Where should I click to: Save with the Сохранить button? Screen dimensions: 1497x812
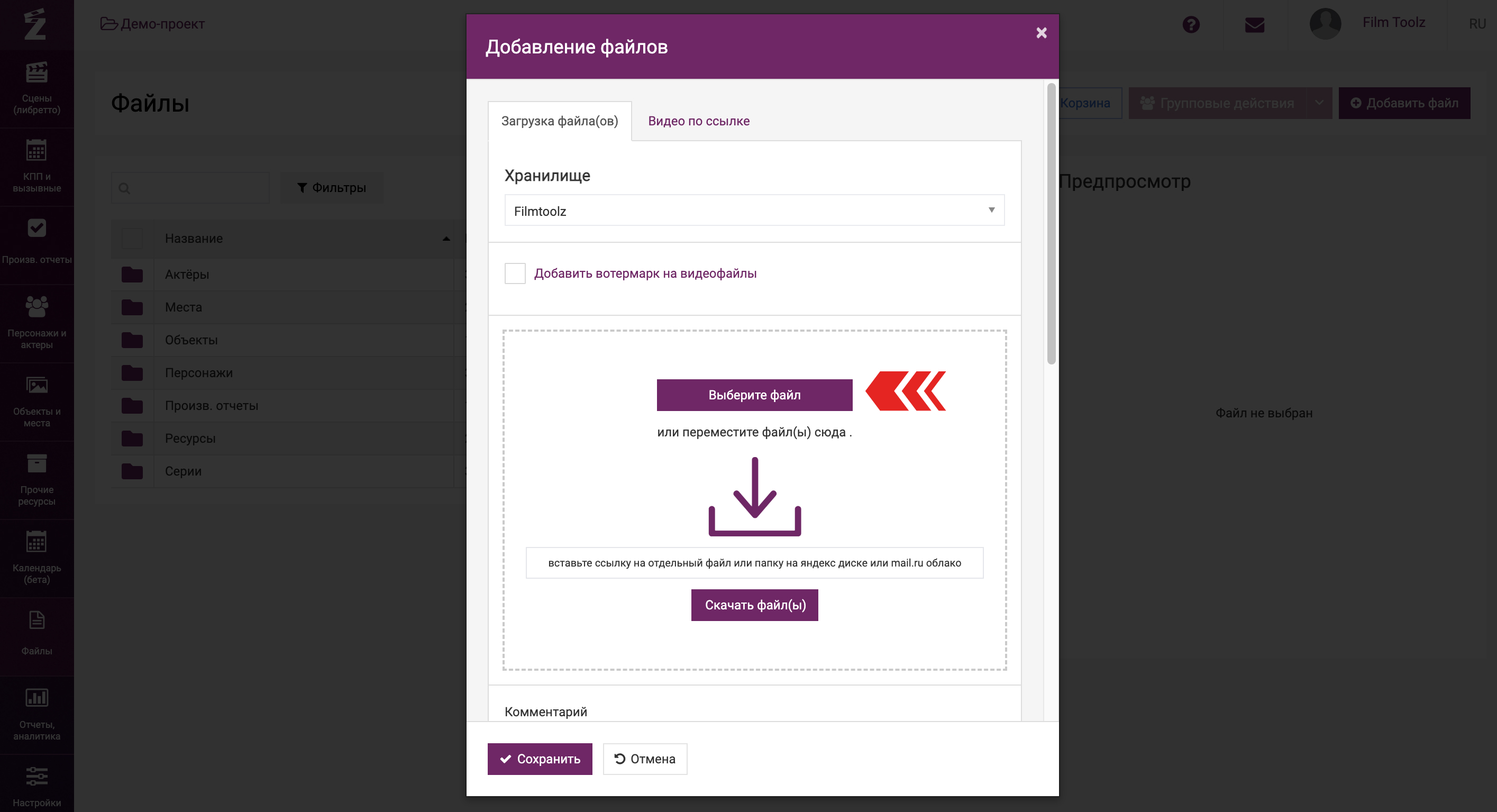click(x=540, y=759)
